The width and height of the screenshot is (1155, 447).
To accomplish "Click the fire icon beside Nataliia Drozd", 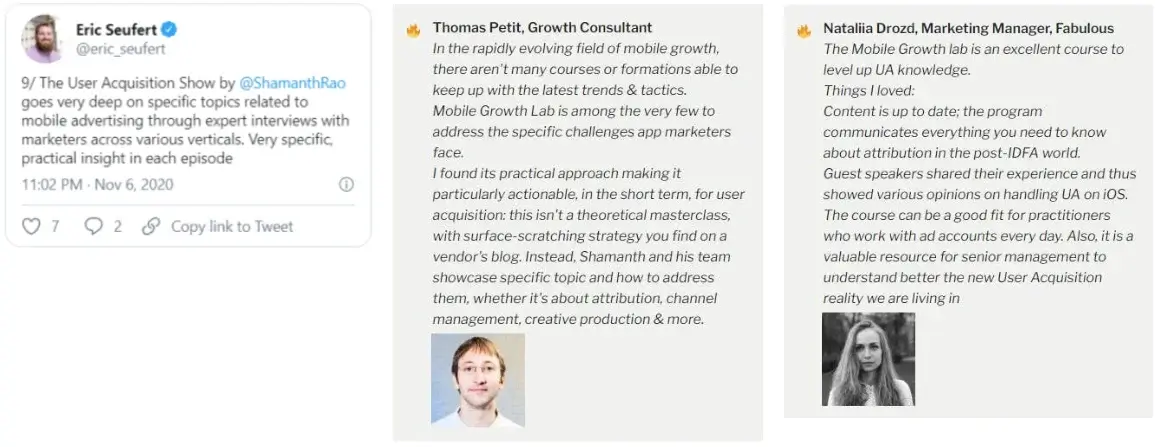I will tap(803, 30).
